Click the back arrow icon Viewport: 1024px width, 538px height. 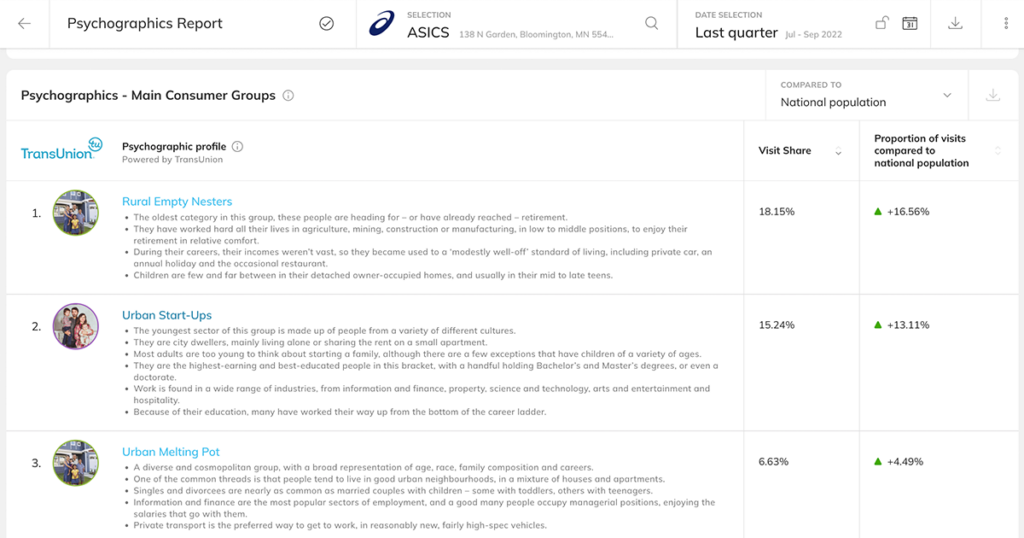pos(24,24)
